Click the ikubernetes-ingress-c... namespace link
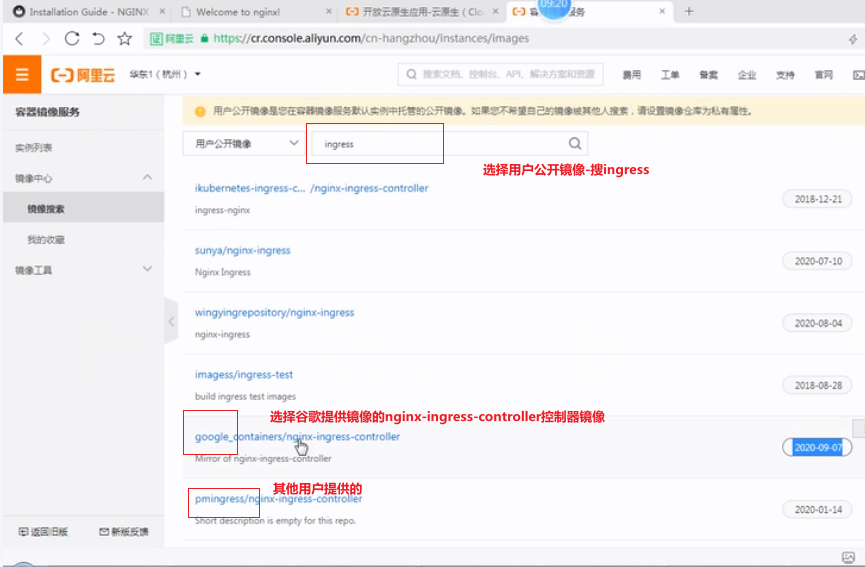Screen dimensions: 865x567 click(x=249, y=188)
